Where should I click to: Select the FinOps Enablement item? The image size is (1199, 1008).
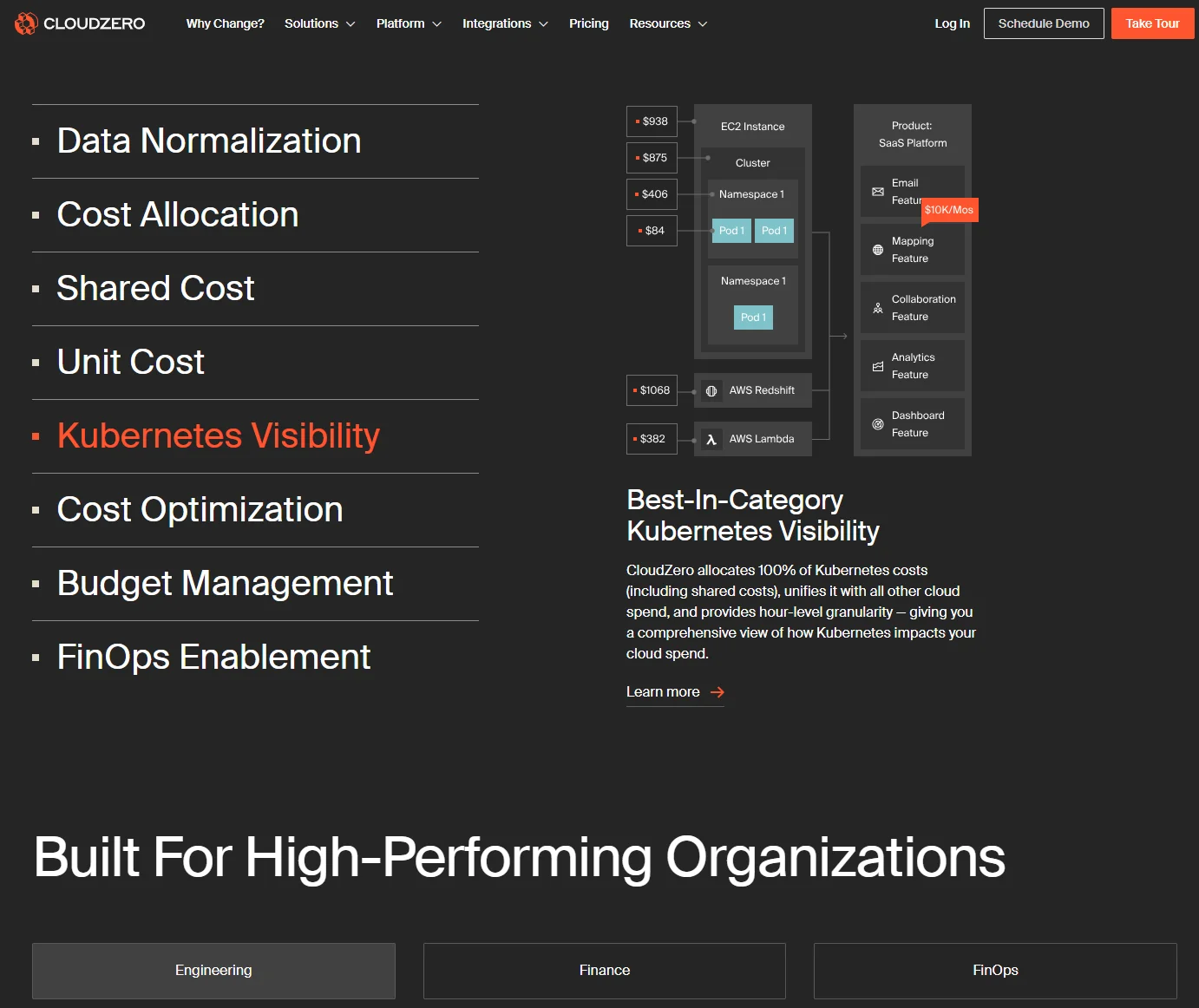pos(255,658)
